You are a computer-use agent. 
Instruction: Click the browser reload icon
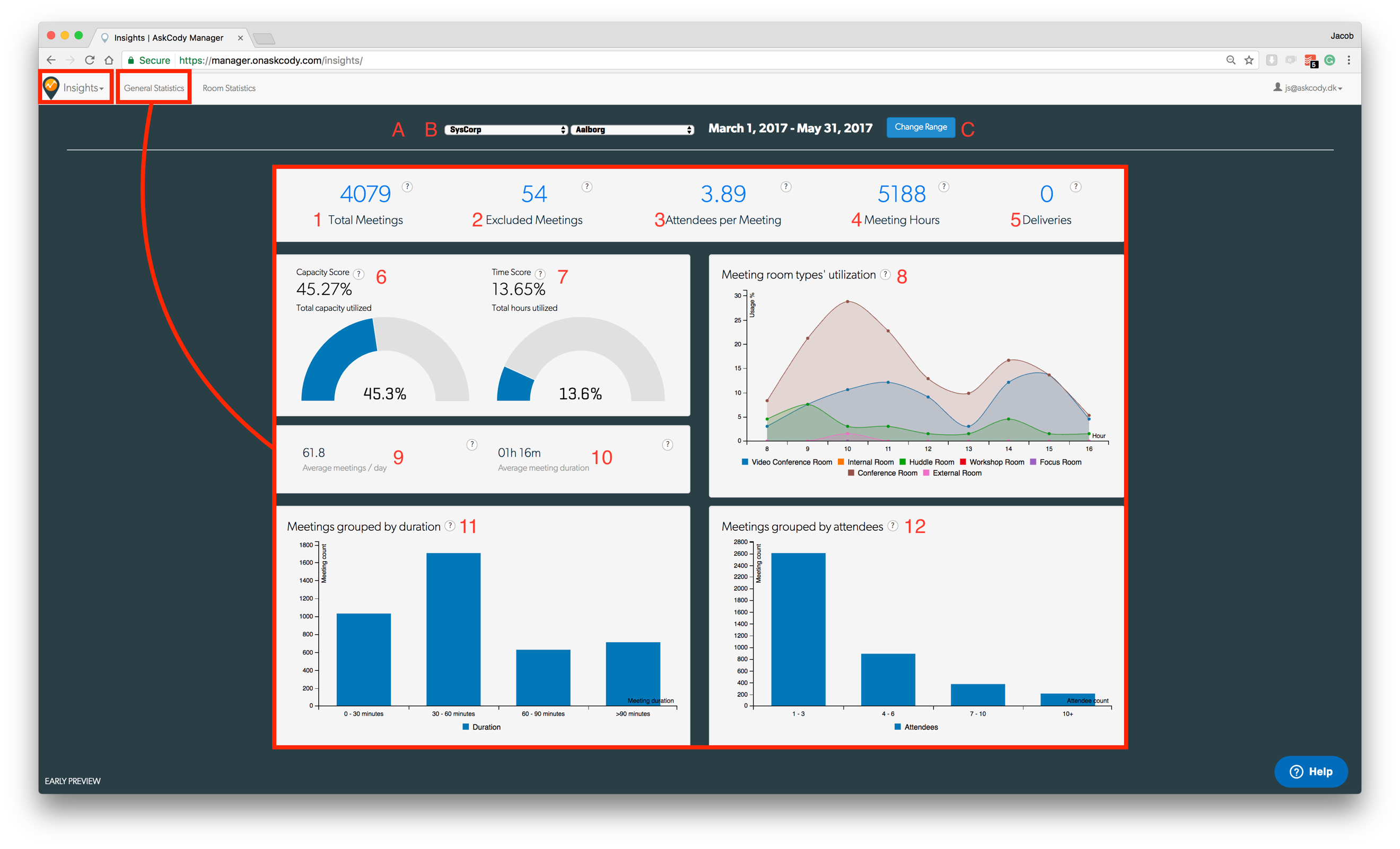pos(89,60)
